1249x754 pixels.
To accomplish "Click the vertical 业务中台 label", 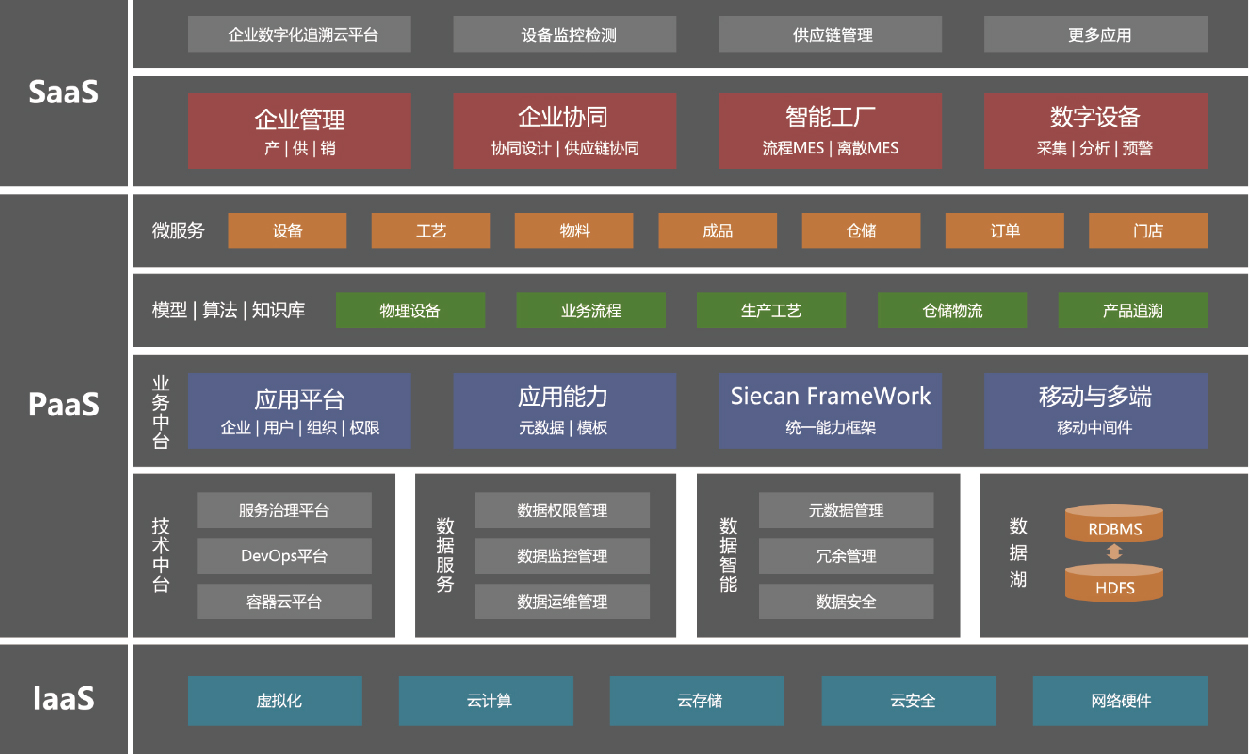I will click(161, 411).
